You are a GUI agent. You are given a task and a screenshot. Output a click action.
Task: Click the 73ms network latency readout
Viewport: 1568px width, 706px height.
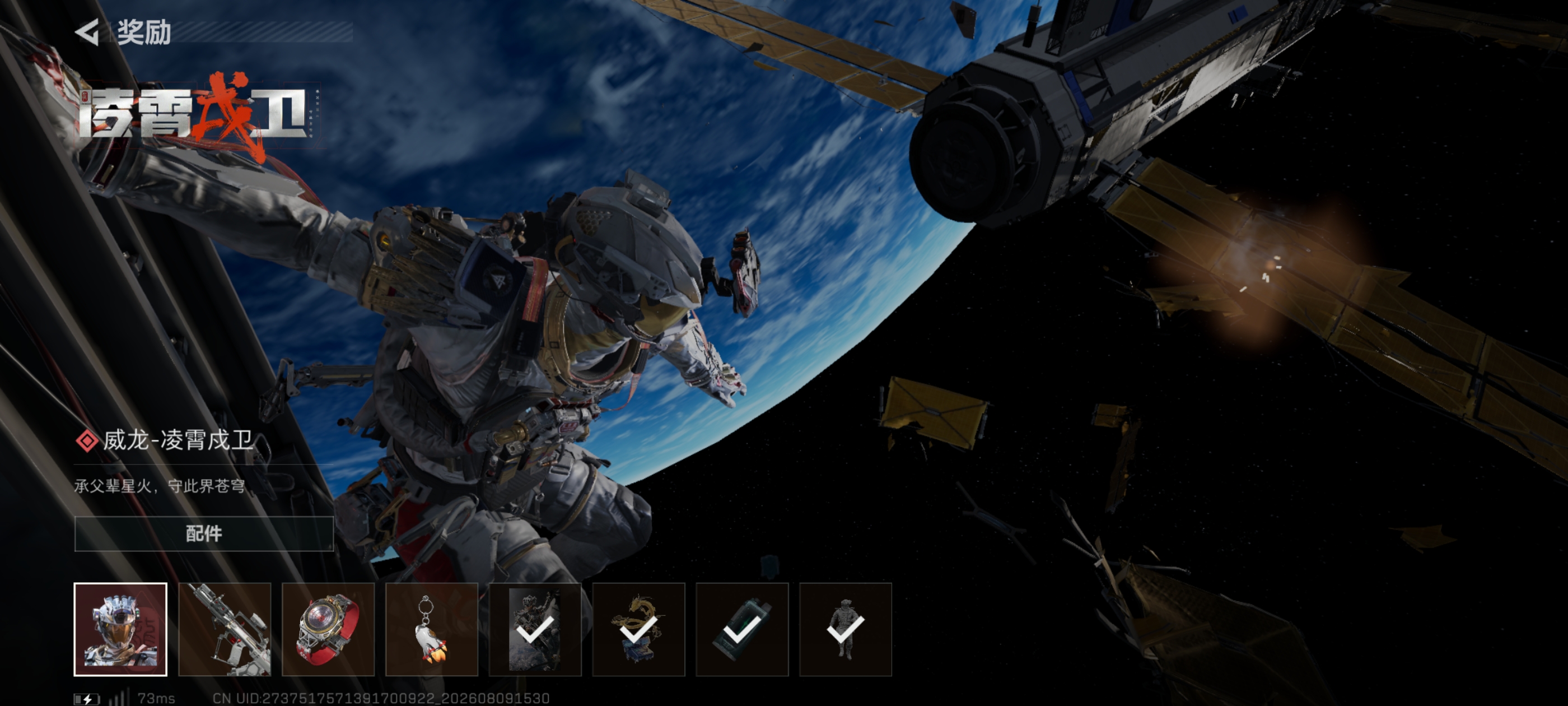(x=156, y=698)
